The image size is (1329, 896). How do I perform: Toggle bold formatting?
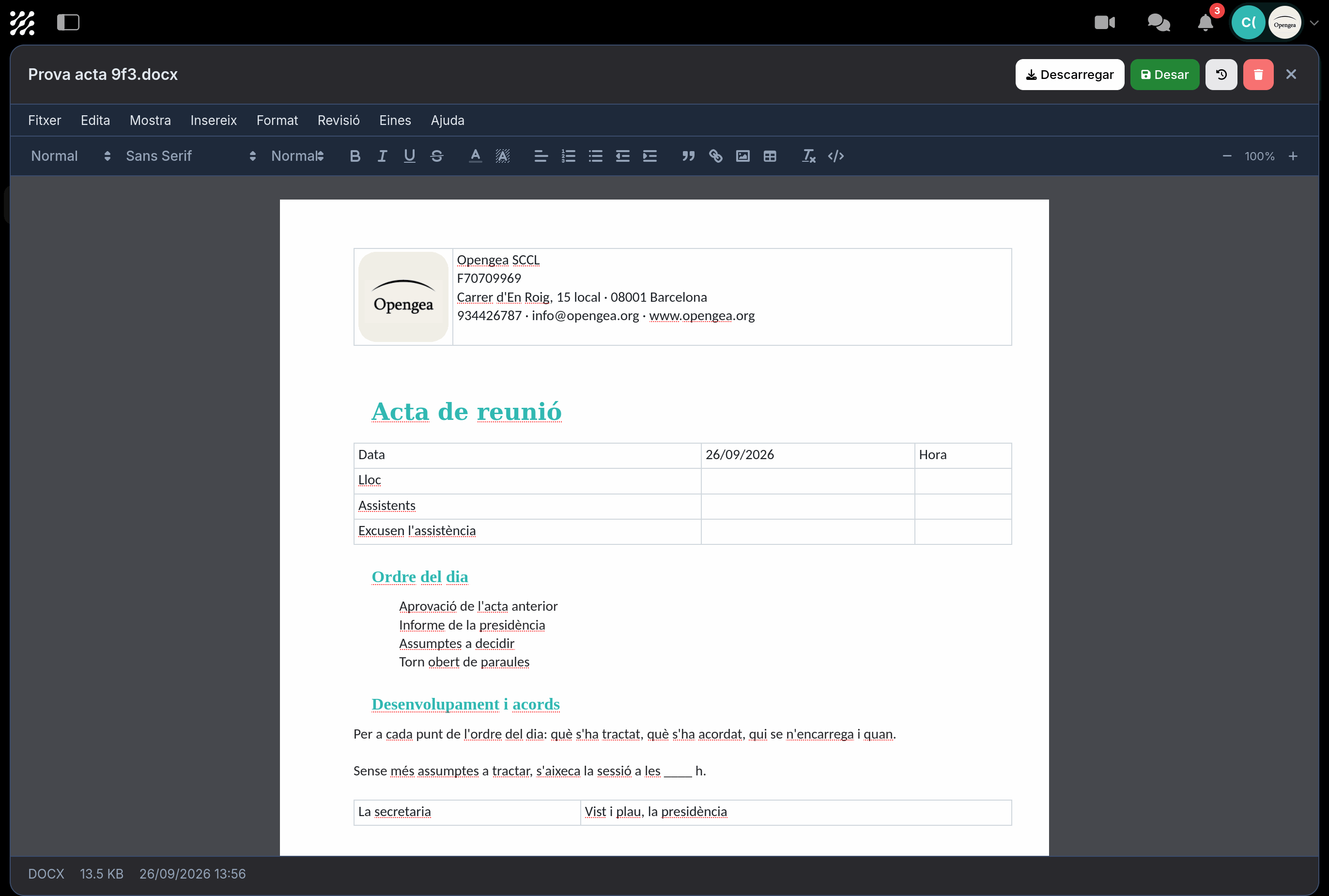point(355,156)
